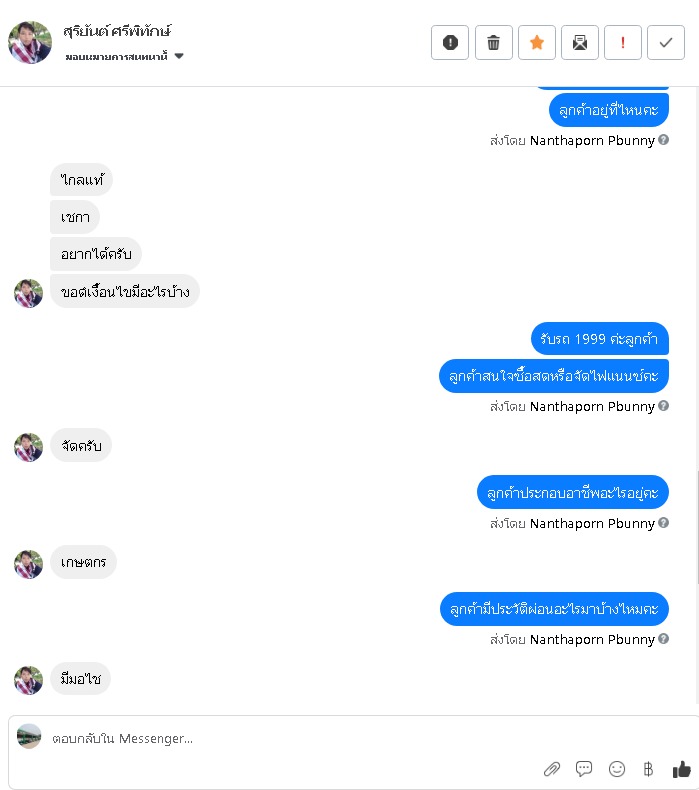Viewport: 699px width, 790px height.
Task: Mark conversation with the orange star
Action: (537, 42)
